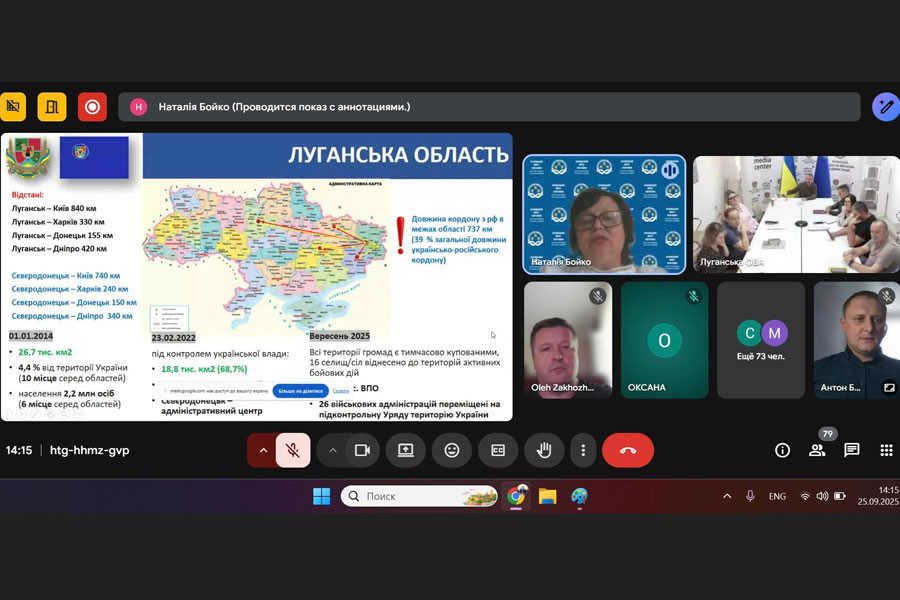
Task: Open activities grid icon
Action: [x=886, y=450]
